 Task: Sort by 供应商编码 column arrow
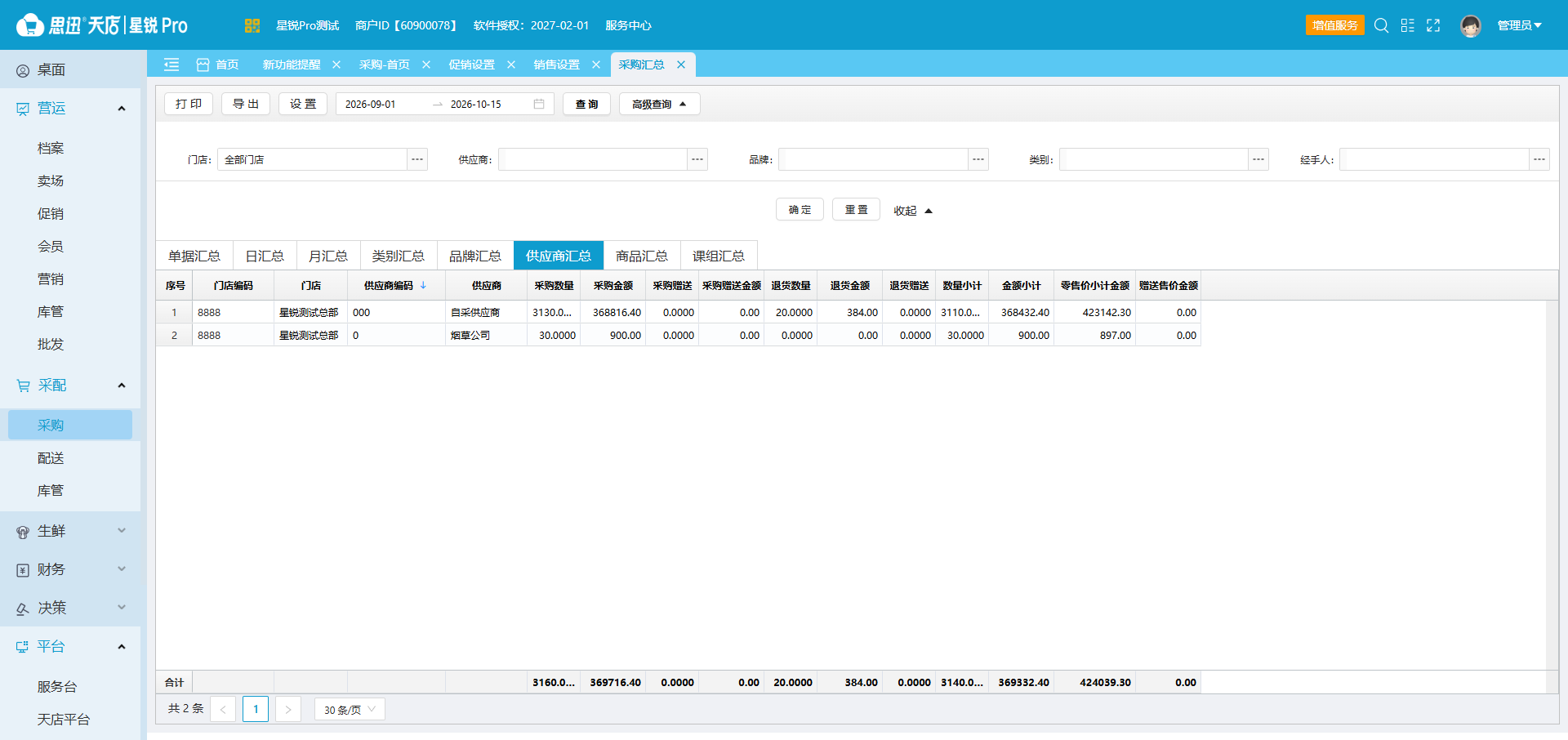[423, 285]
